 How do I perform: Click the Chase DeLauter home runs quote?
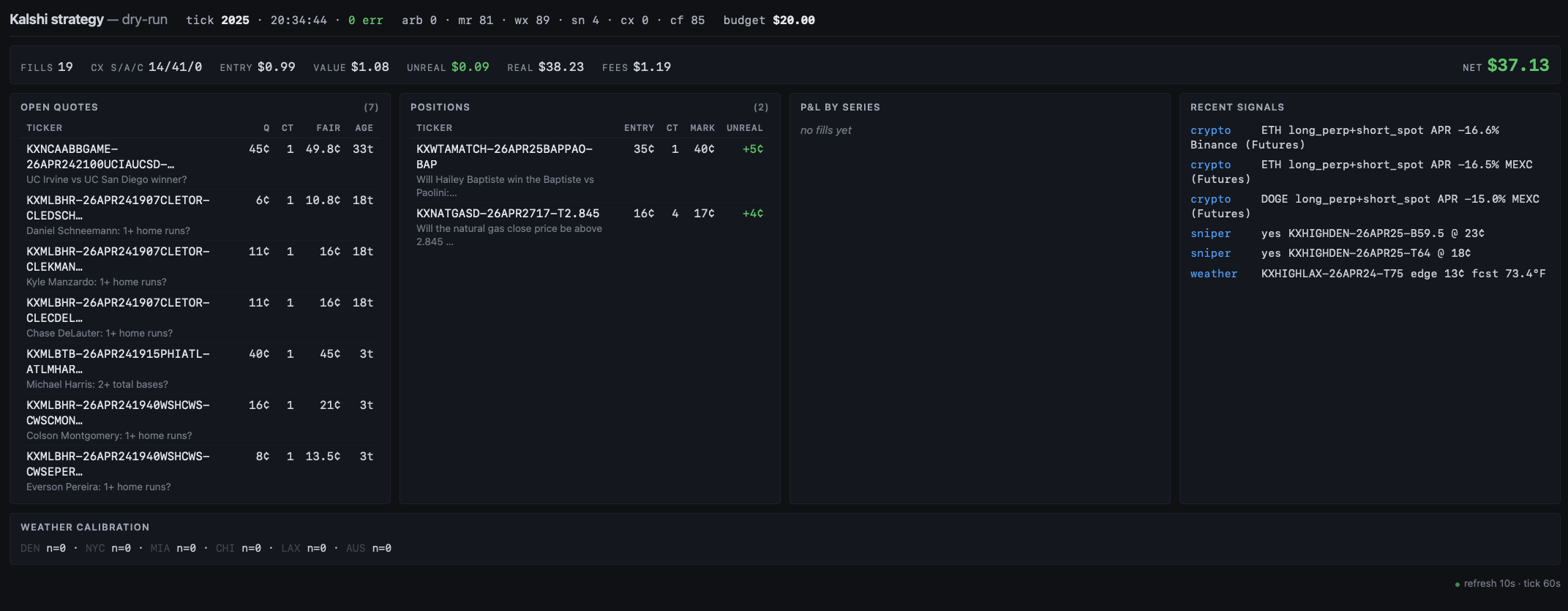(200, 318)
